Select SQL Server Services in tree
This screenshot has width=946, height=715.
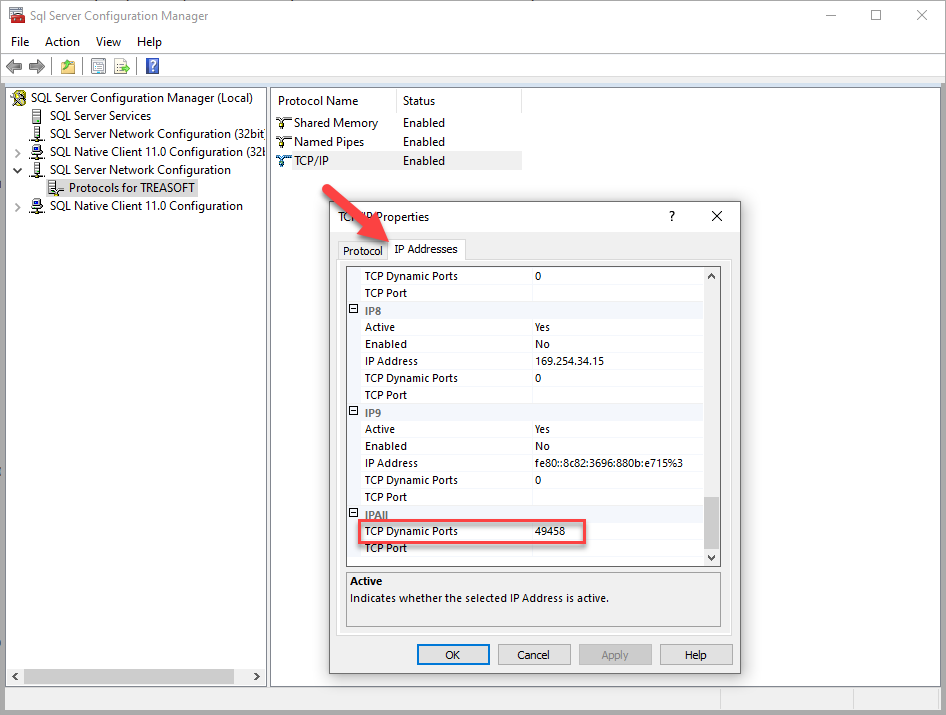point(100,116)
